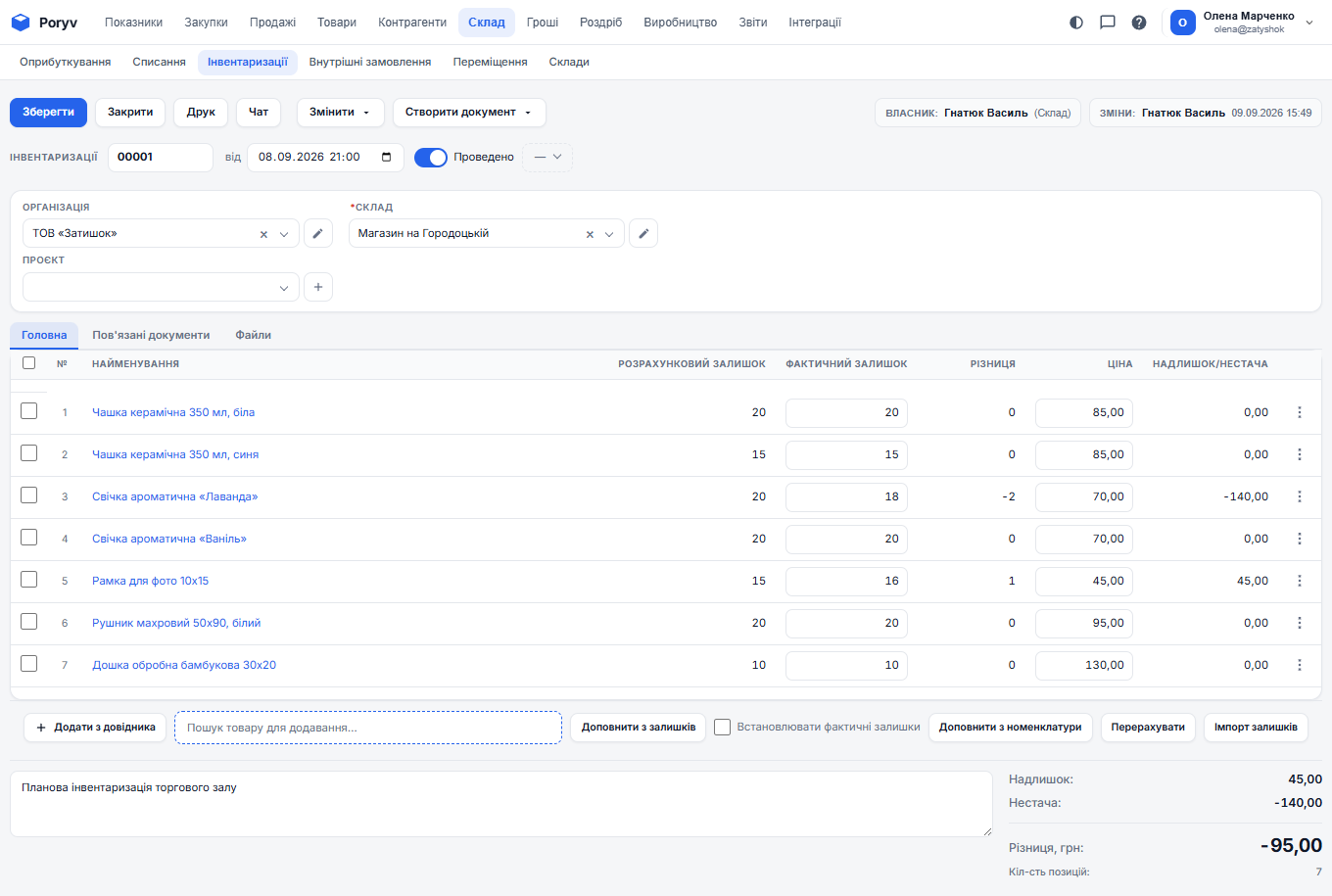Click the Перерахувати button
The height and width of the screenshot is (896, 1332).
coord(1148,728)
